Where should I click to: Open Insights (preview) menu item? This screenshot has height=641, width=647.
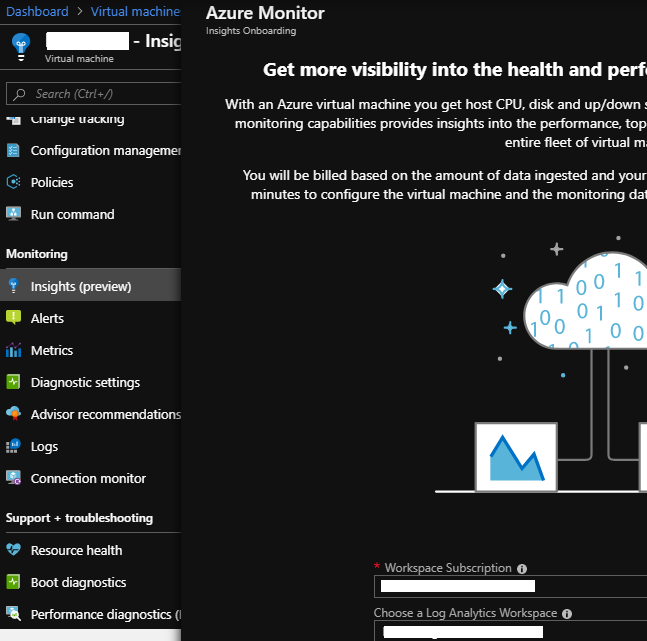pyautogui.click(x=81, y=287)
